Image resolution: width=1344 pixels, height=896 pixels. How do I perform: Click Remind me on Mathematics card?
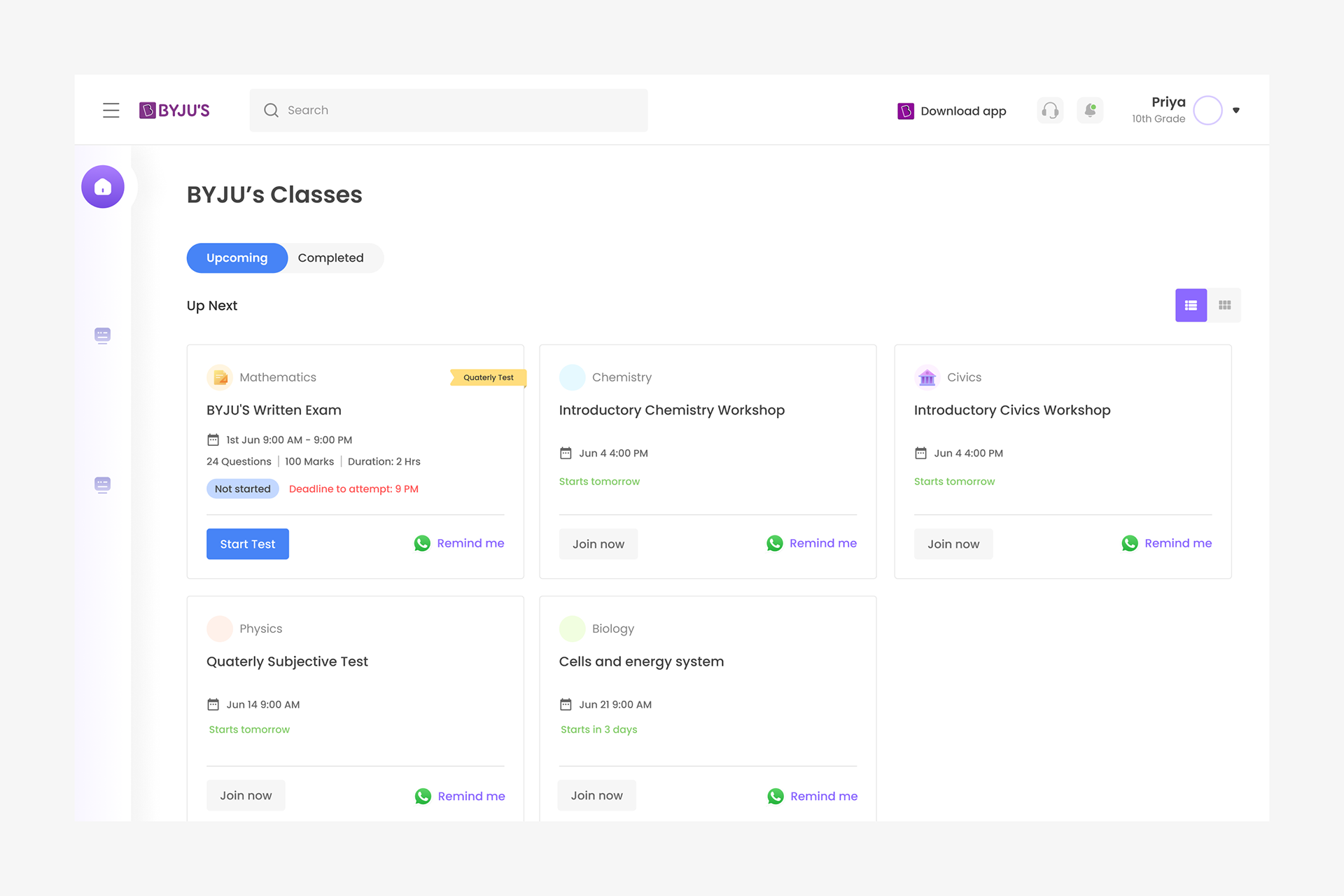coord(470,543)
